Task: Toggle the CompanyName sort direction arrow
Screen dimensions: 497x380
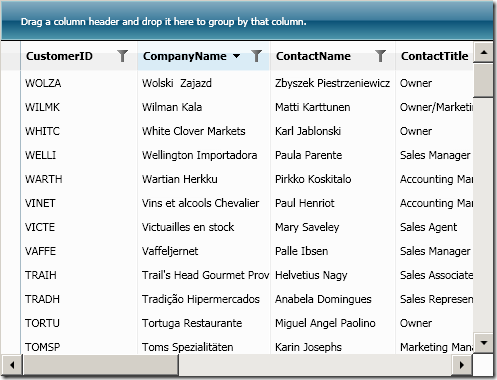Action: click(236, 56)
